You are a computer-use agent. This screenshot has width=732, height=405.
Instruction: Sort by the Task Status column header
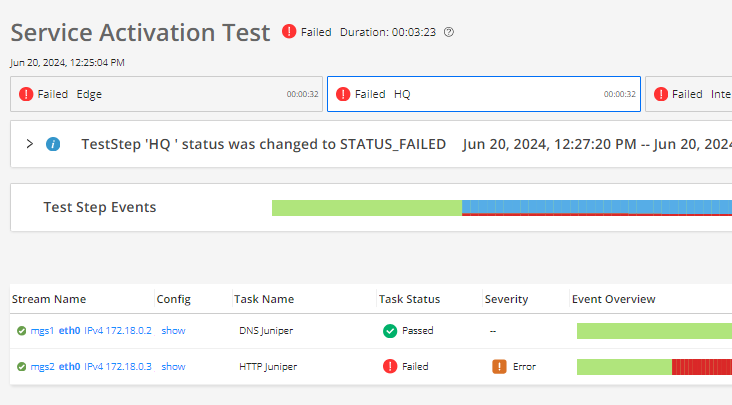(409, 299)
